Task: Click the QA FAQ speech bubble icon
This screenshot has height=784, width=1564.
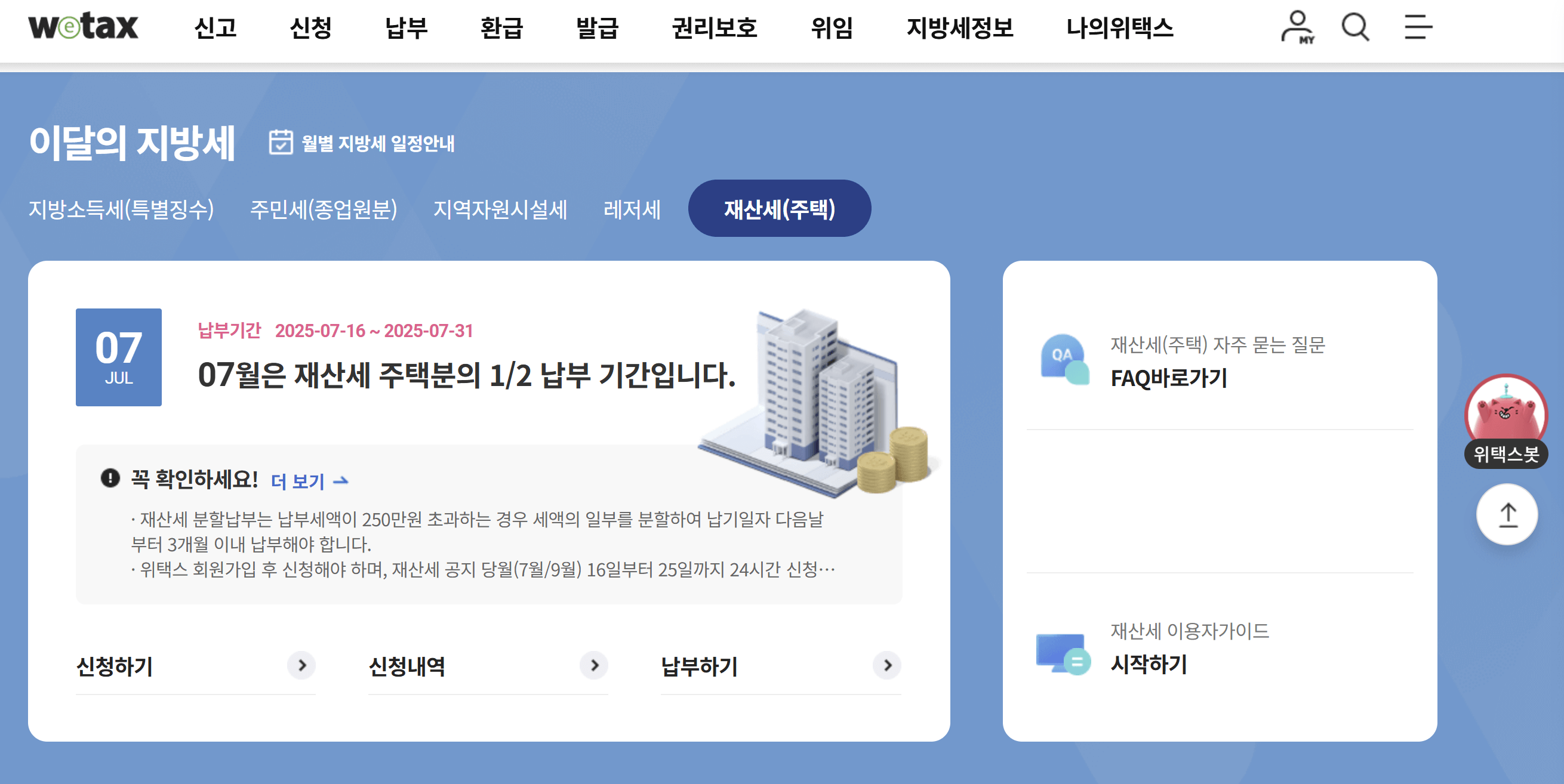Action: tap(1064, 359)
